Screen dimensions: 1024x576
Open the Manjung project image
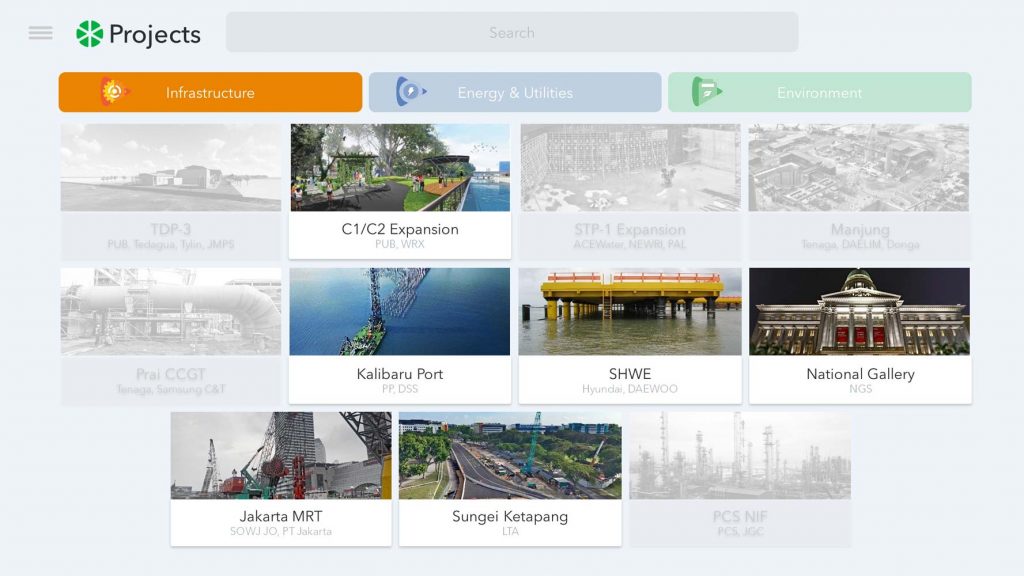[859, 168]
